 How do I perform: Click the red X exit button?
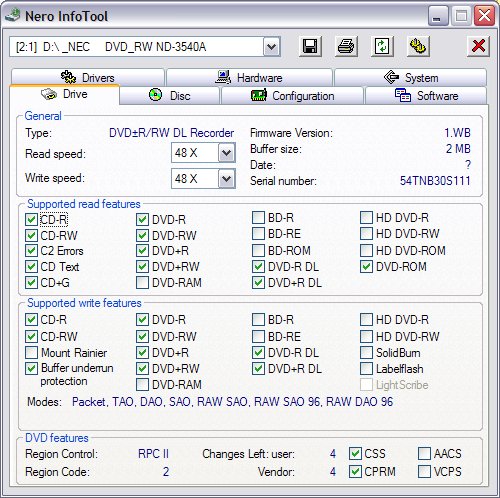(478, 46)
